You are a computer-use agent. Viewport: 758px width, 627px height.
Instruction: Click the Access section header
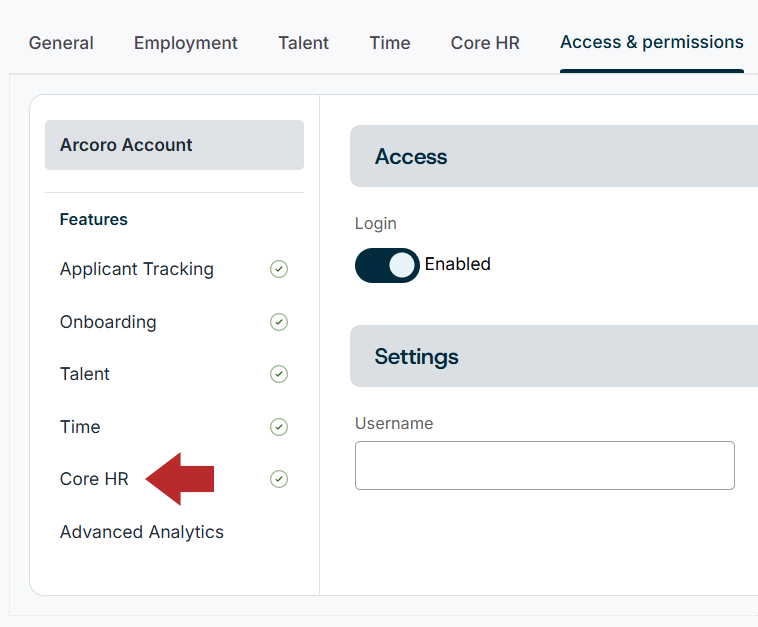coord(554,156)
